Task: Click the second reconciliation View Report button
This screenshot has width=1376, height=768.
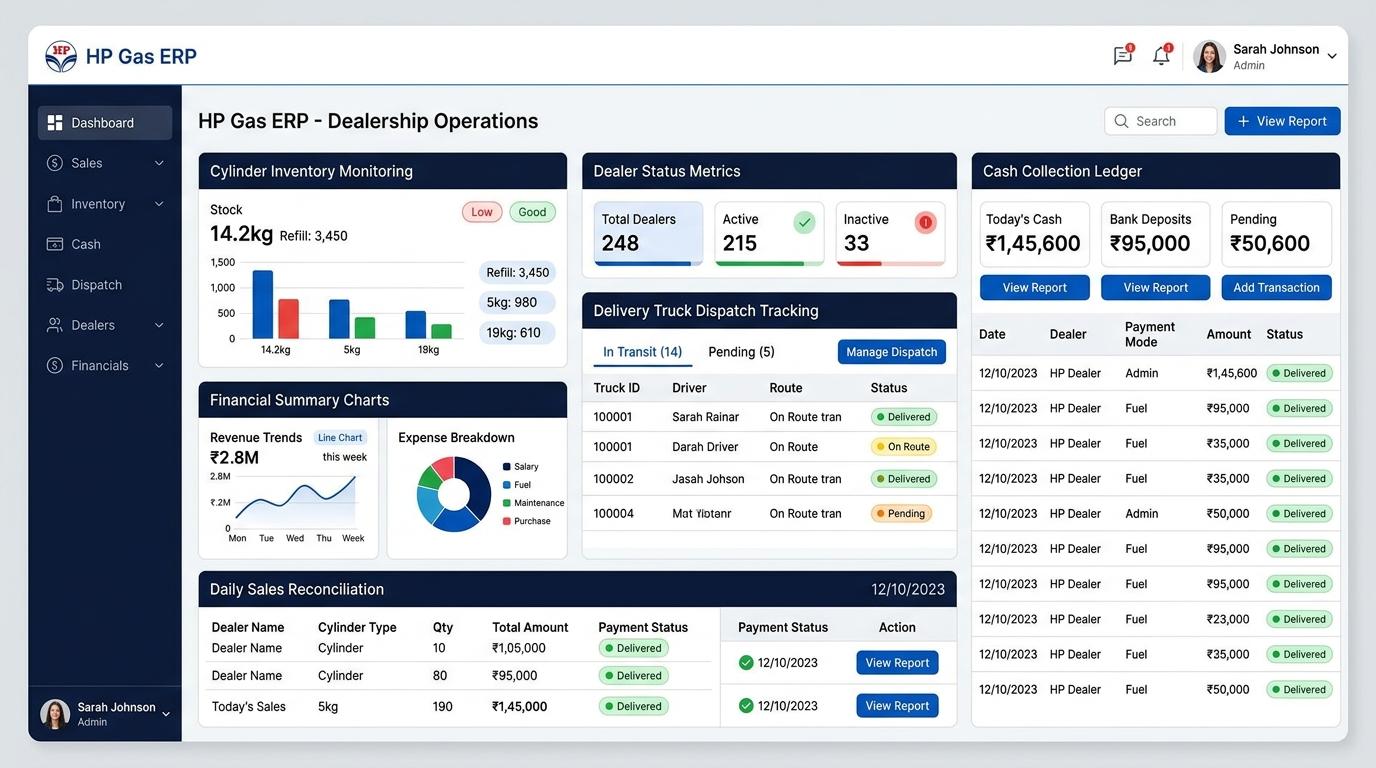Action: (x=897, y=706)
